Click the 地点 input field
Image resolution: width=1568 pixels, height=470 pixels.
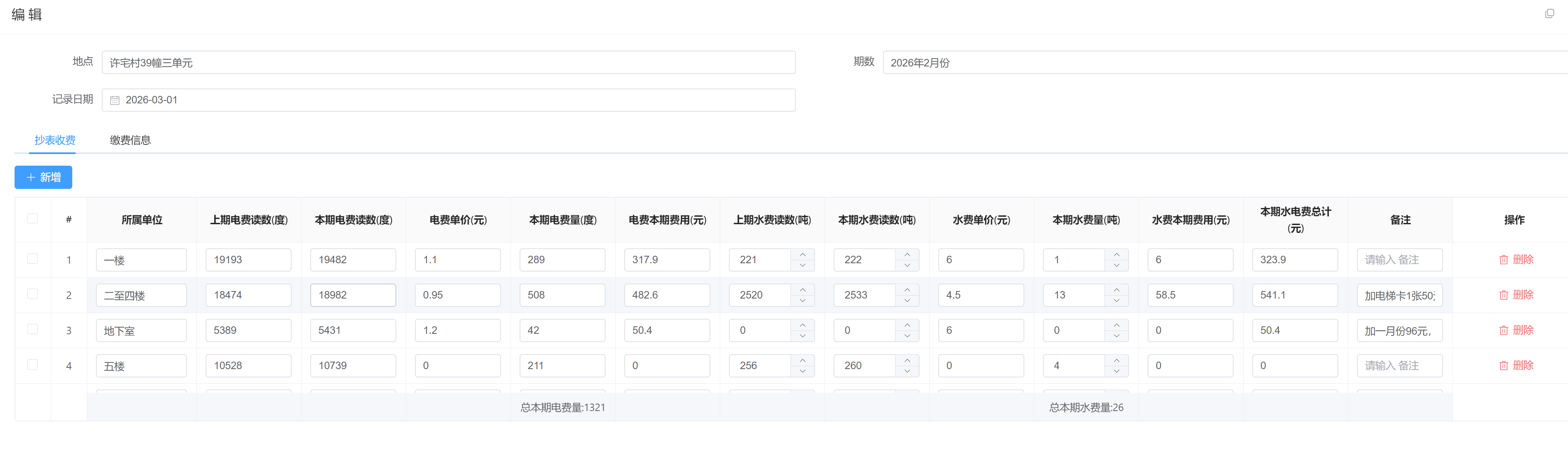click(x=448, y=63)
